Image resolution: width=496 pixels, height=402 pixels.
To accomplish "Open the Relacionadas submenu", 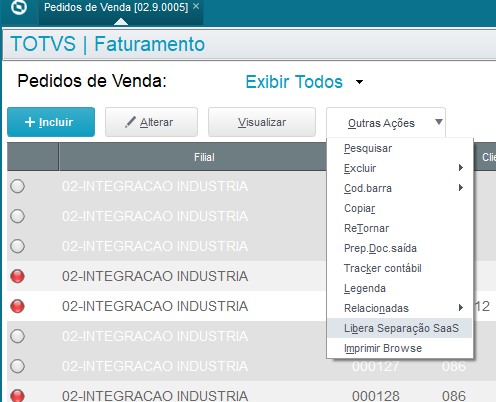I will coord(399,308).
